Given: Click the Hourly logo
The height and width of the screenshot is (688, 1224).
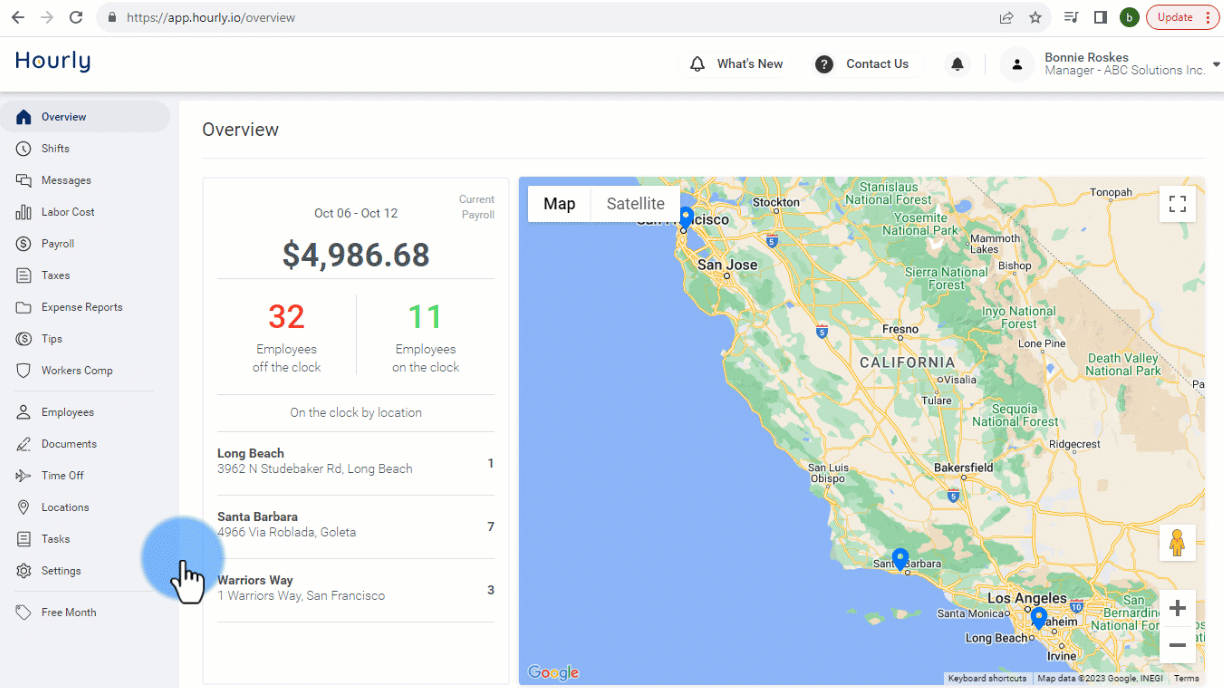Looking at the screenshot, I should [x=53, y=61].
